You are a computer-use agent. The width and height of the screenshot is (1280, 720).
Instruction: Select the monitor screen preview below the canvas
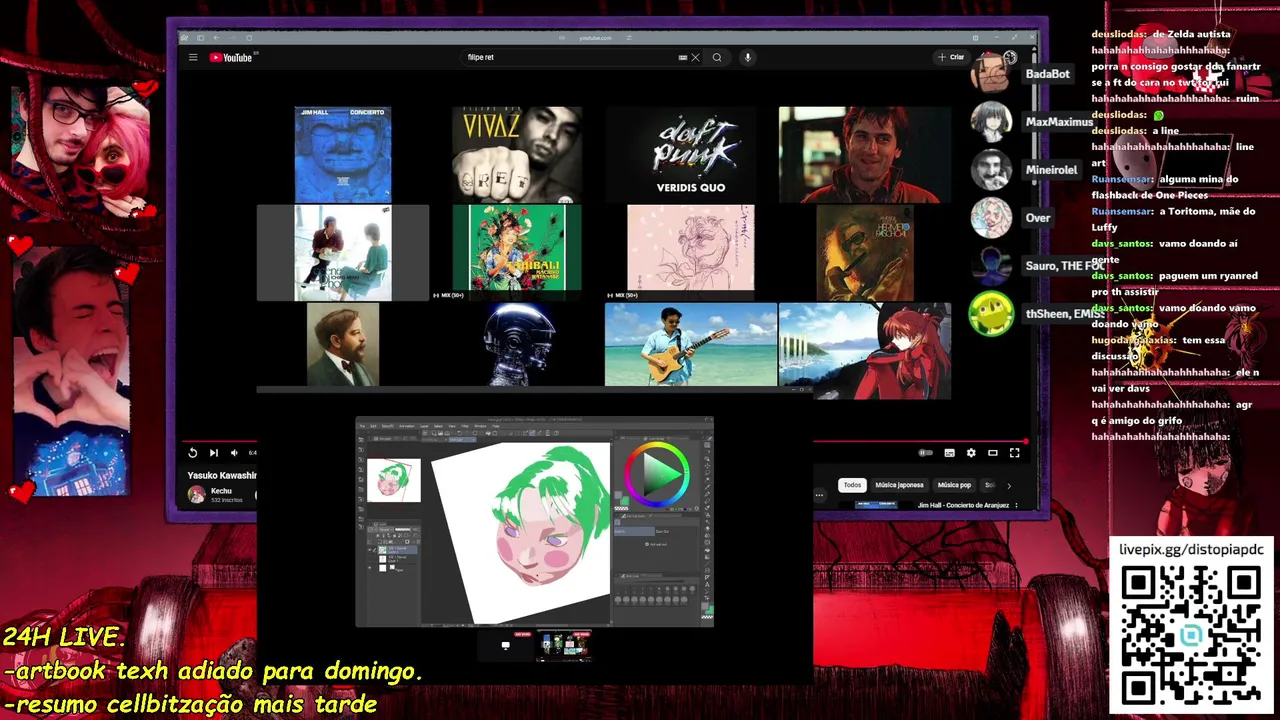click(x=505, y=645)
